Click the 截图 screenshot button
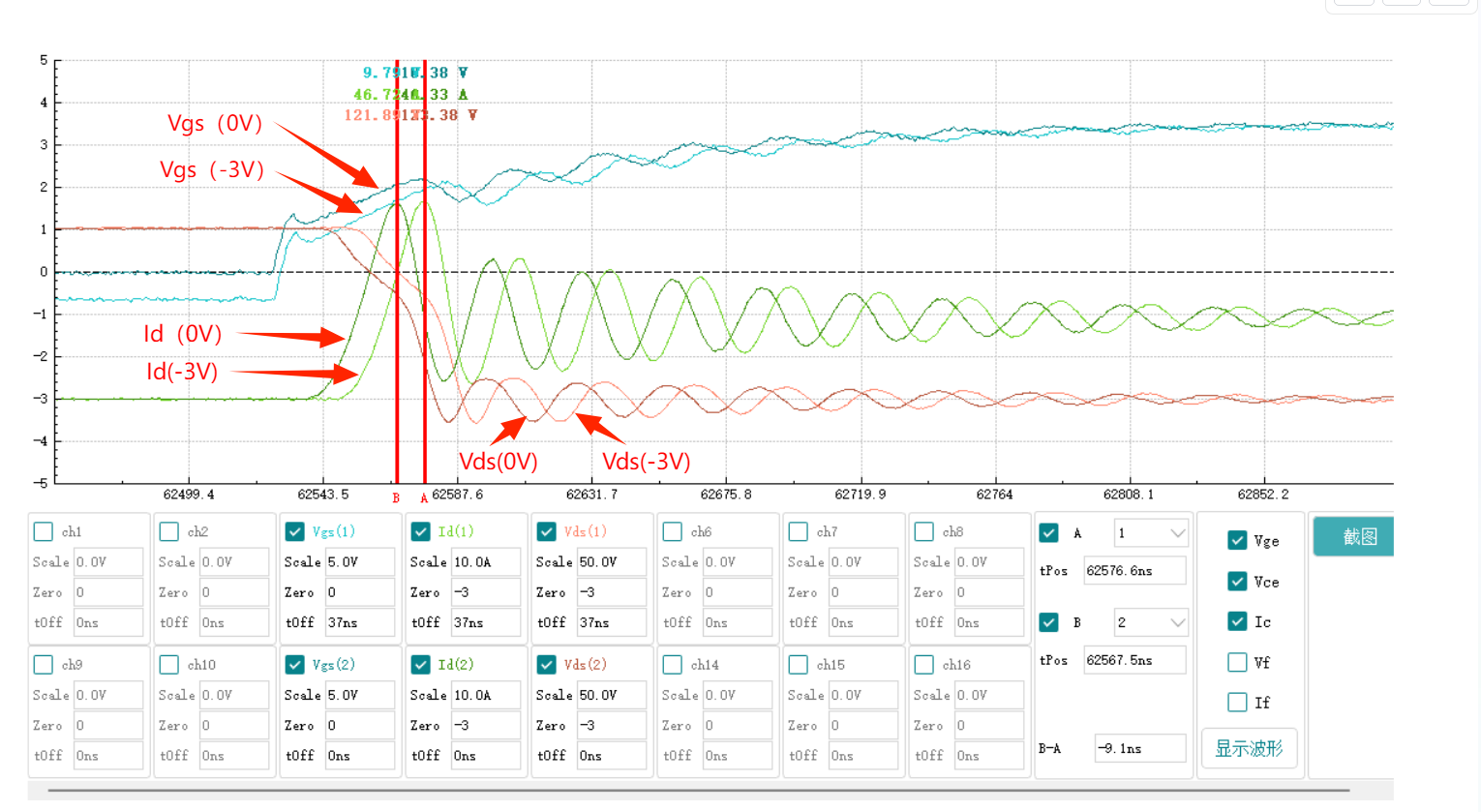1481x812 pixels. [x=1357, y=537]
